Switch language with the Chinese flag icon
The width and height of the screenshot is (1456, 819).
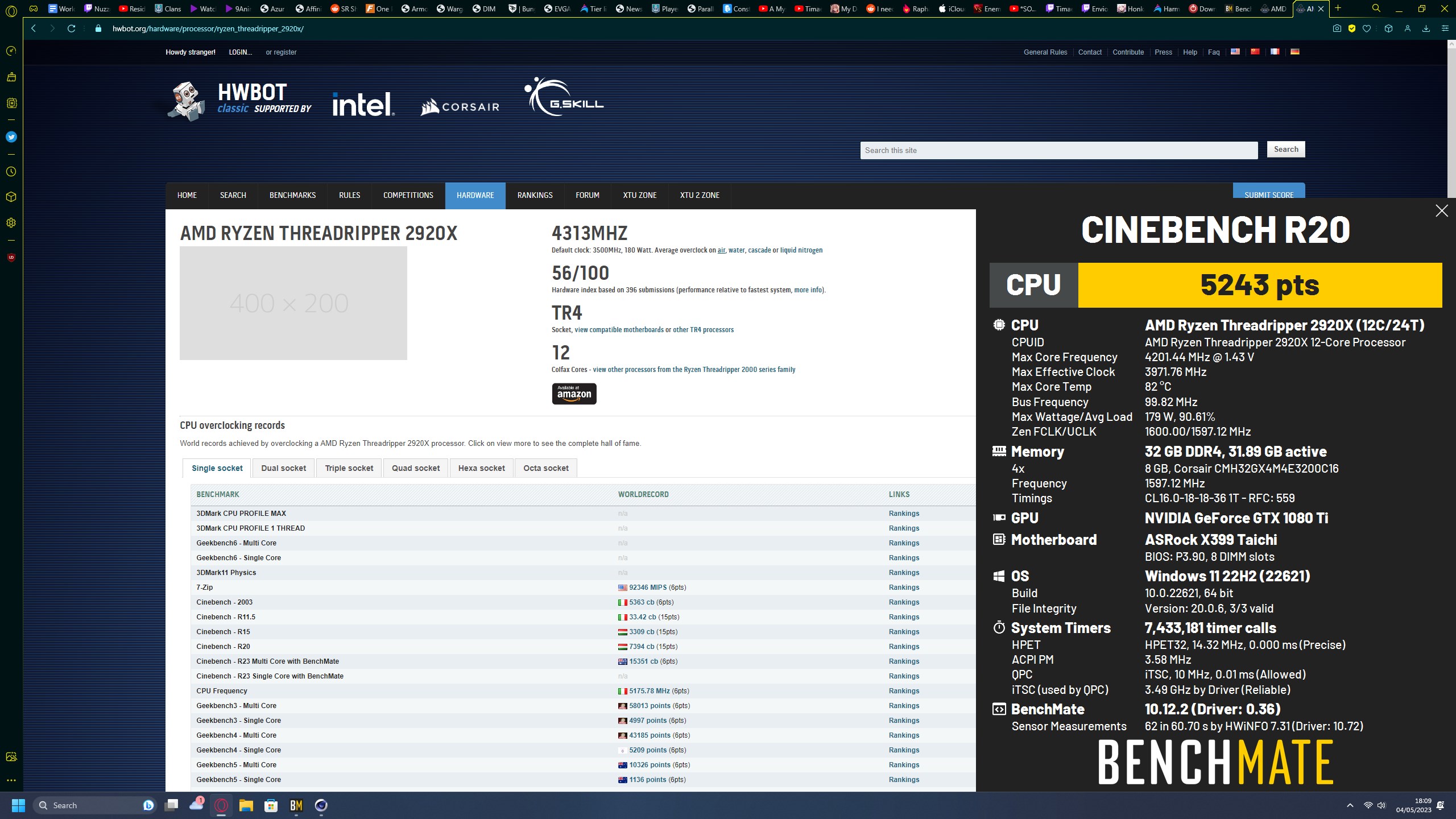click(1255, 52)
